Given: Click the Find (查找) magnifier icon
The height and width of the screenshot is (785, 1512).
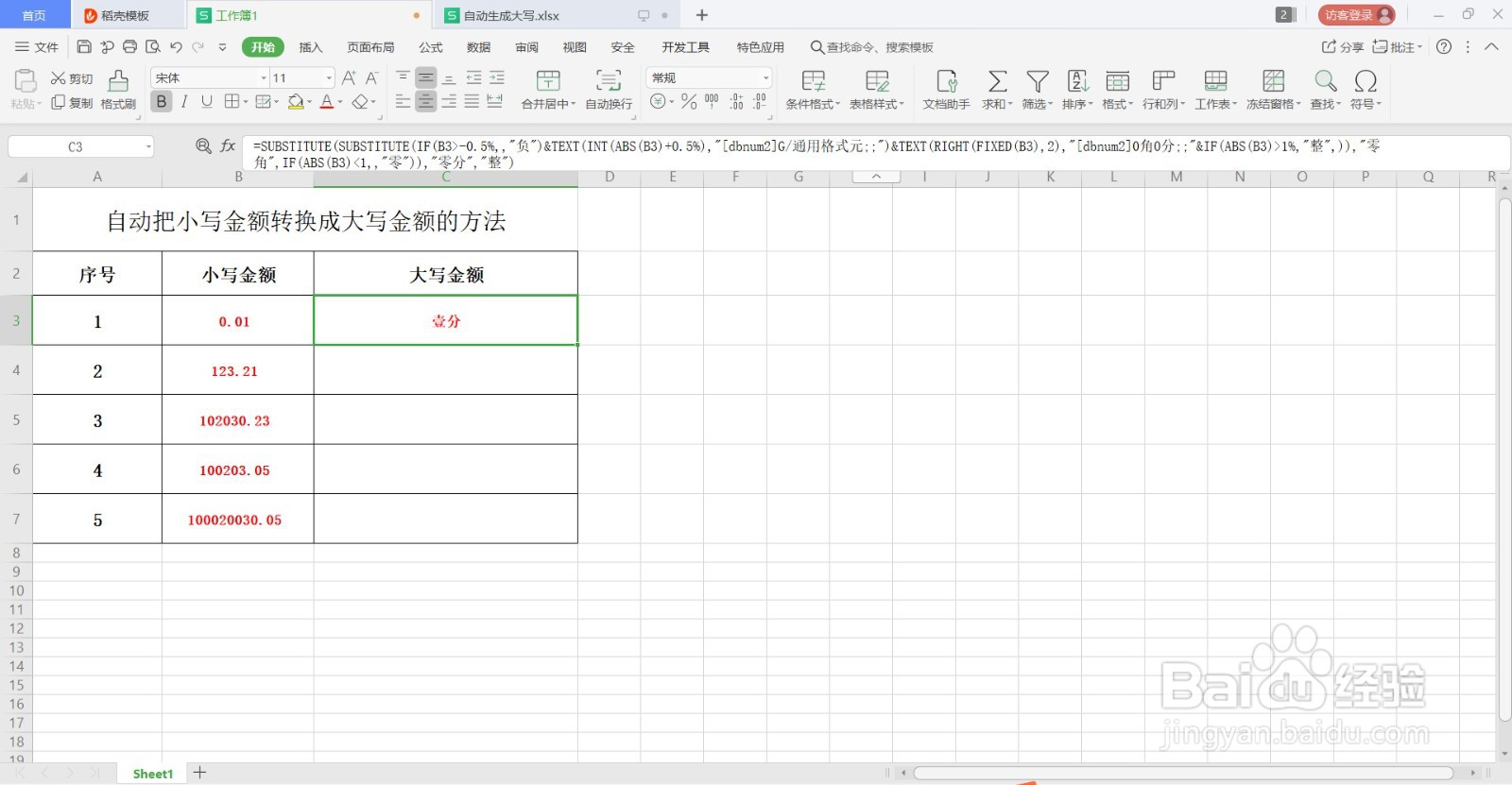Looking at the screenshot, I should [1326, 80].
